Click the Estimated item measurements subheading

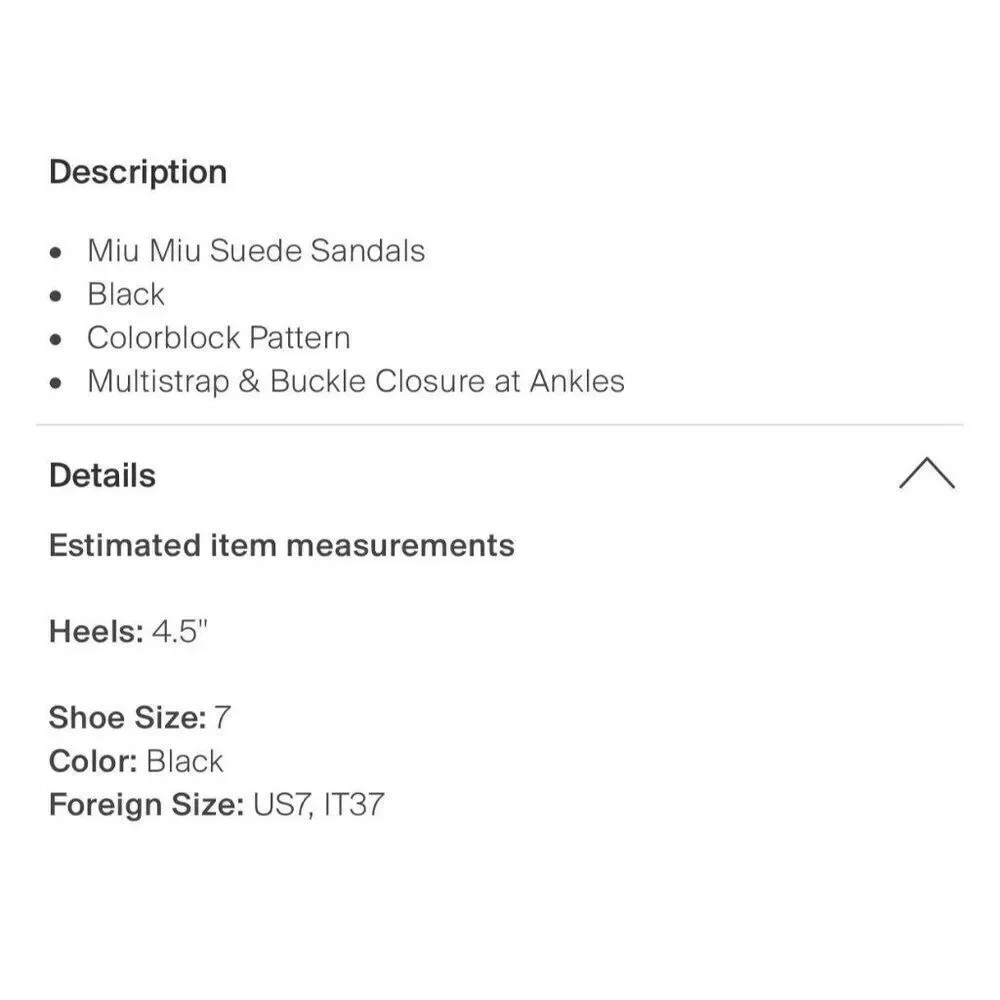coord(282,546)
